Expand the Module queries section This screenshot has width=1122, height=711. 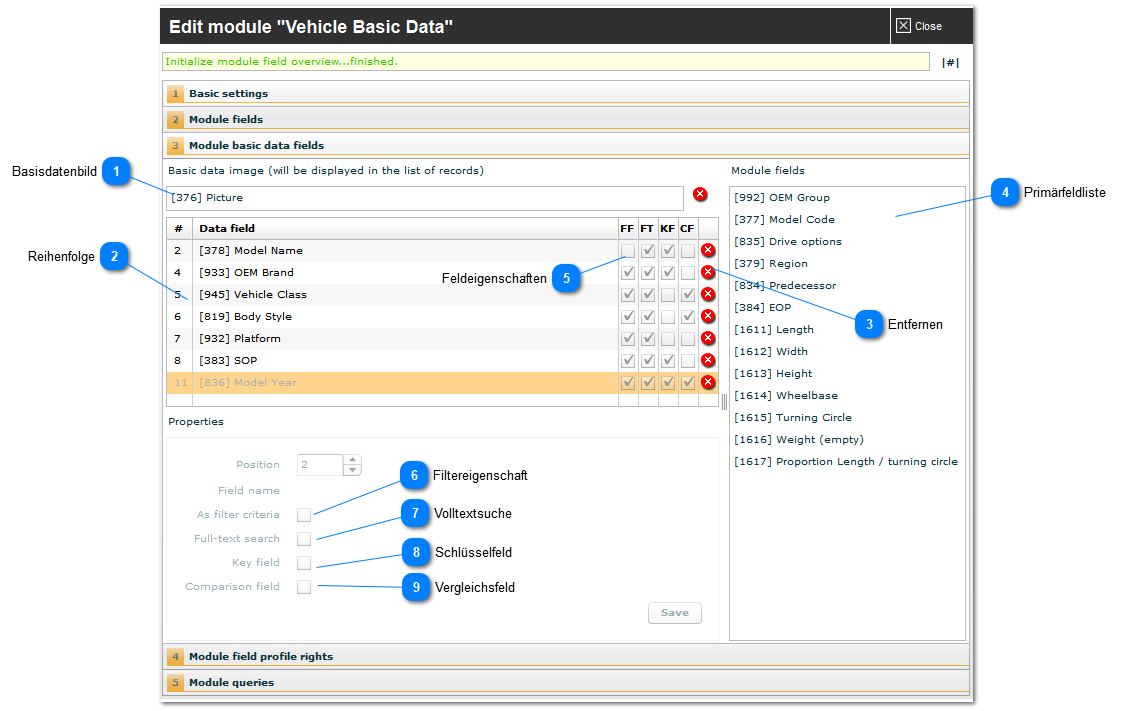(566, 682)
